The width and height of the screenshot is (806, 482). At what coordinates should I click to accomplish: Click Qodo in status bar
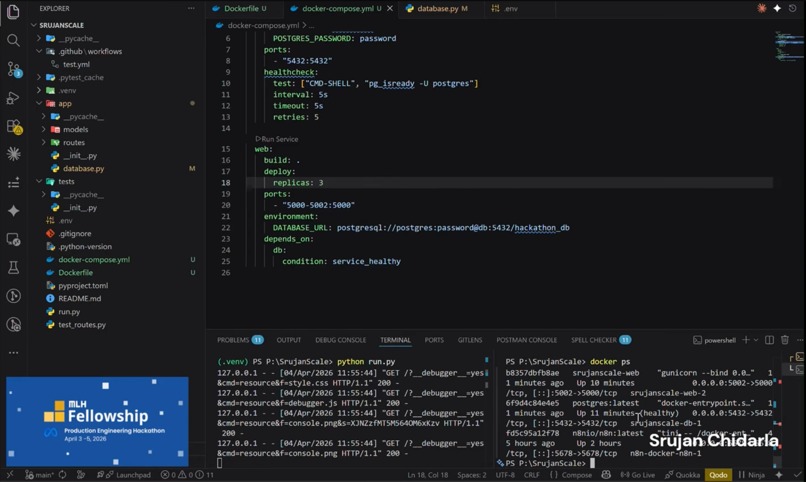(718, 475)
